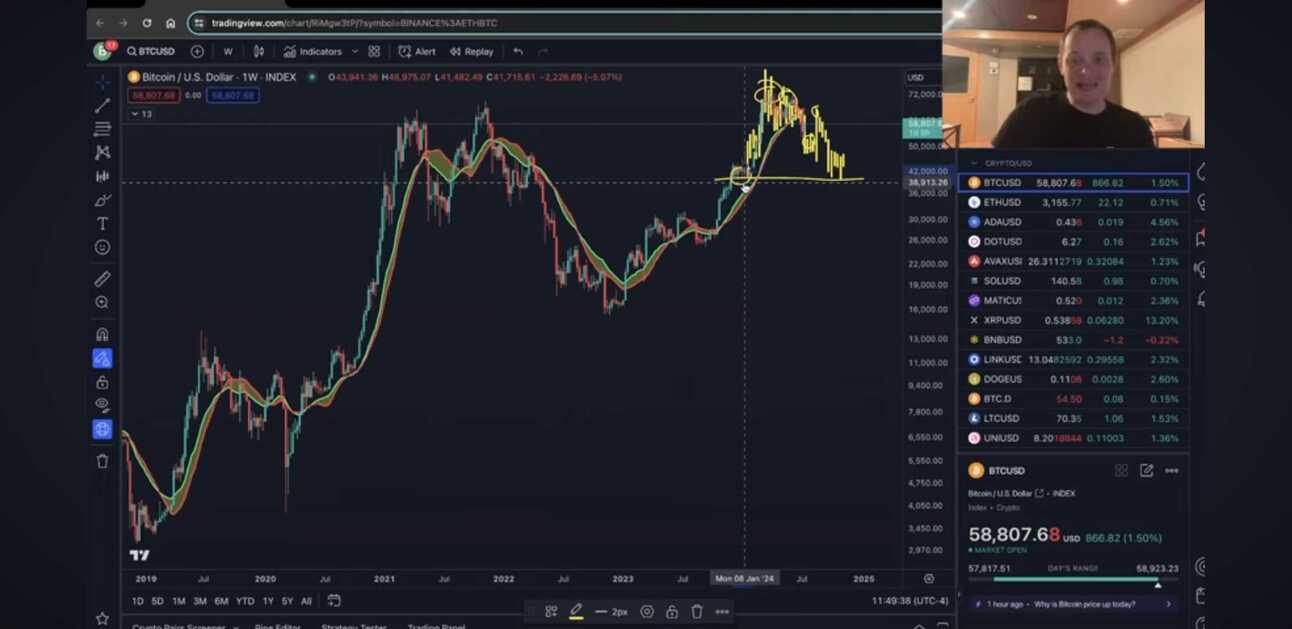Switch chart range to 5Y
This screenshot has width=1292, height=629.
[x=287, y=601]
